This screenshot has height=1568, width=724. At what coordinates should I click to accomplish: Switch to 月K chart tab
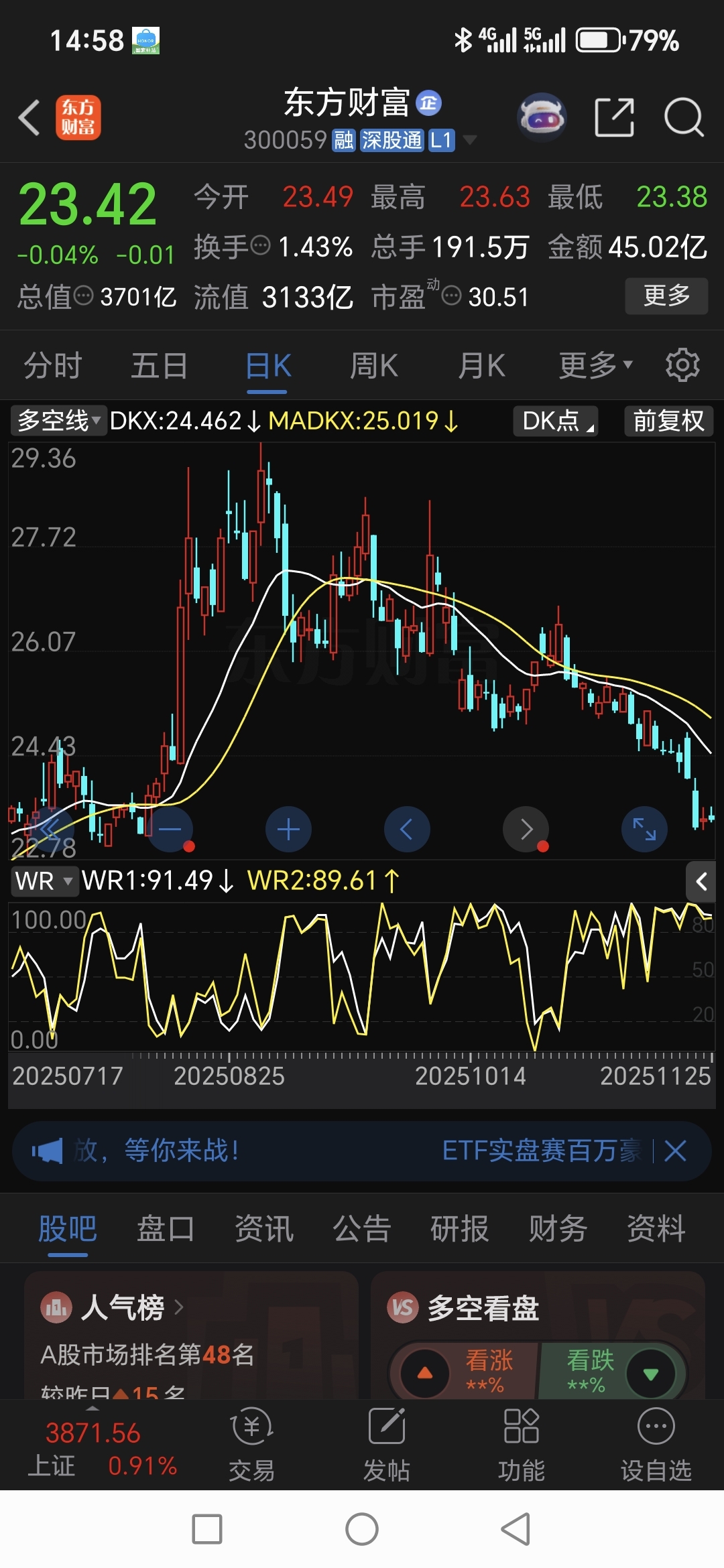(481, 365)
